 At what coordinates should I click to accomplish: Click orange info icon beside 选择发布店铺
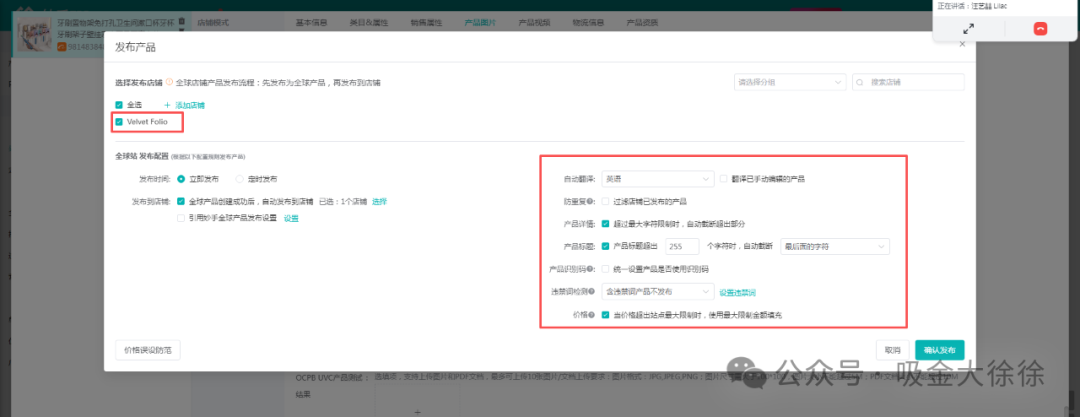pos(169,82)
